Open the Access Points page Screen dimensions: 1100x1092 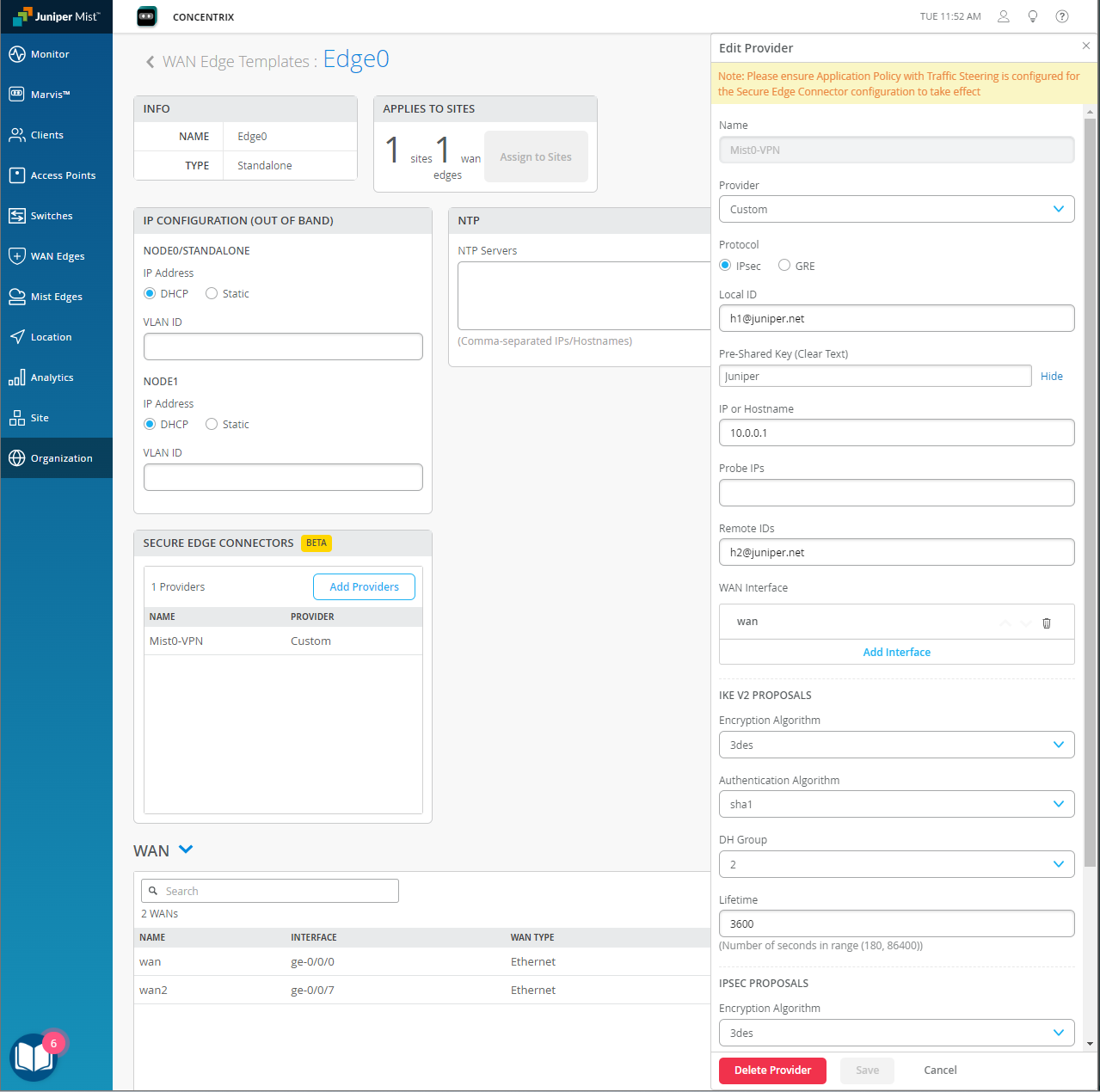pos(63,175)
